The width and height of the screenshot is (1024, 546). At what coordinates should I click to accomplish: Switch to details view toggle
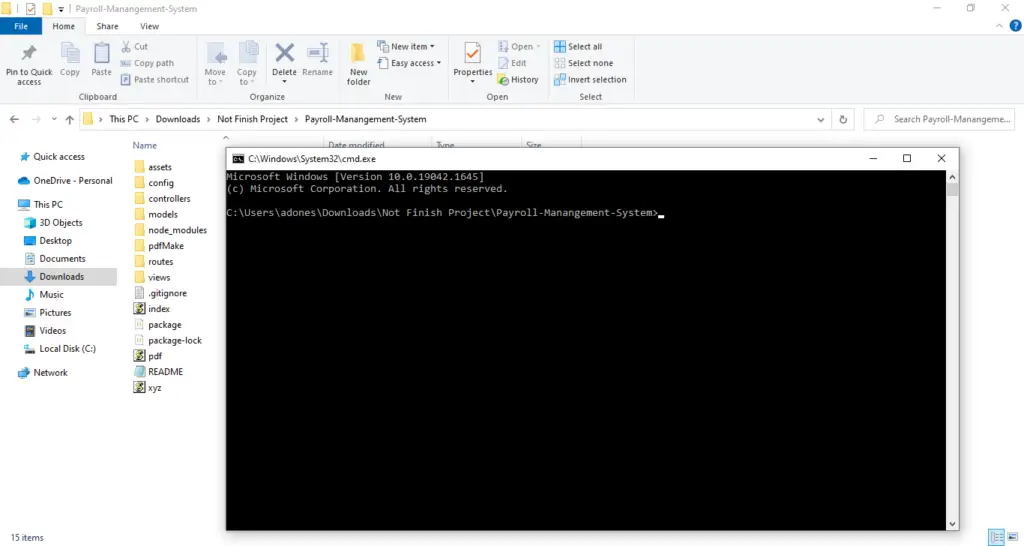[x=996, y=537]
